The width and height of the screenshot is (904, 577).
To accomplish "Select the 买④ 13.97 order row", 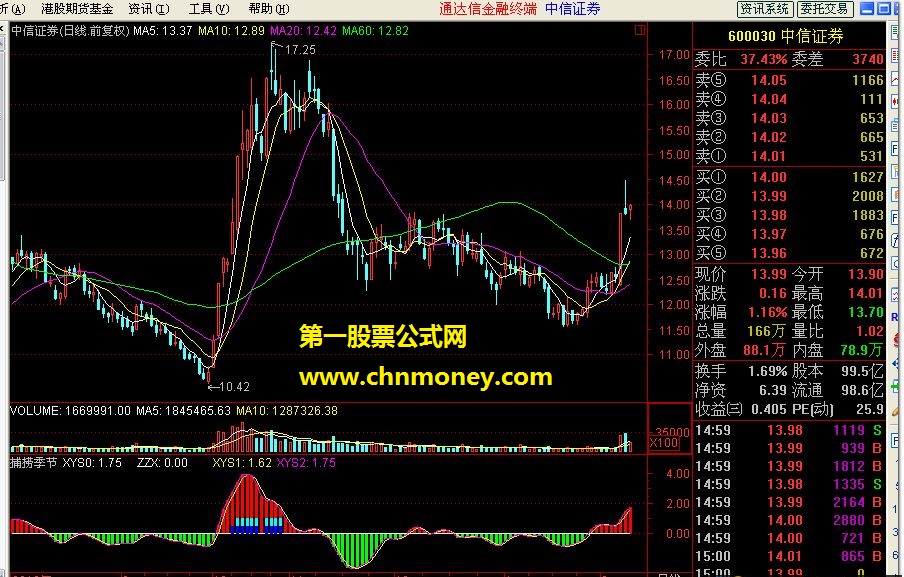I will [789, 234].
